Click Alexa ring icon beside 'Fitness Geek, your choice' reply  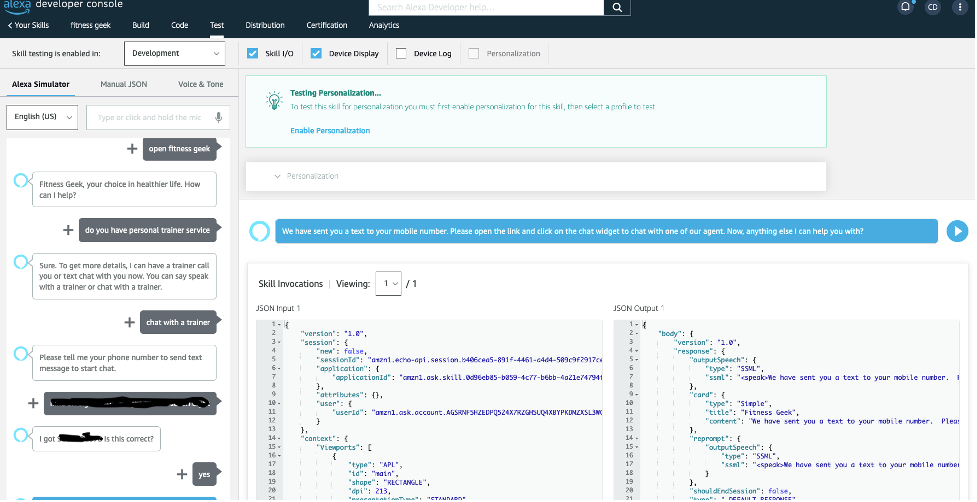[21, 181]
